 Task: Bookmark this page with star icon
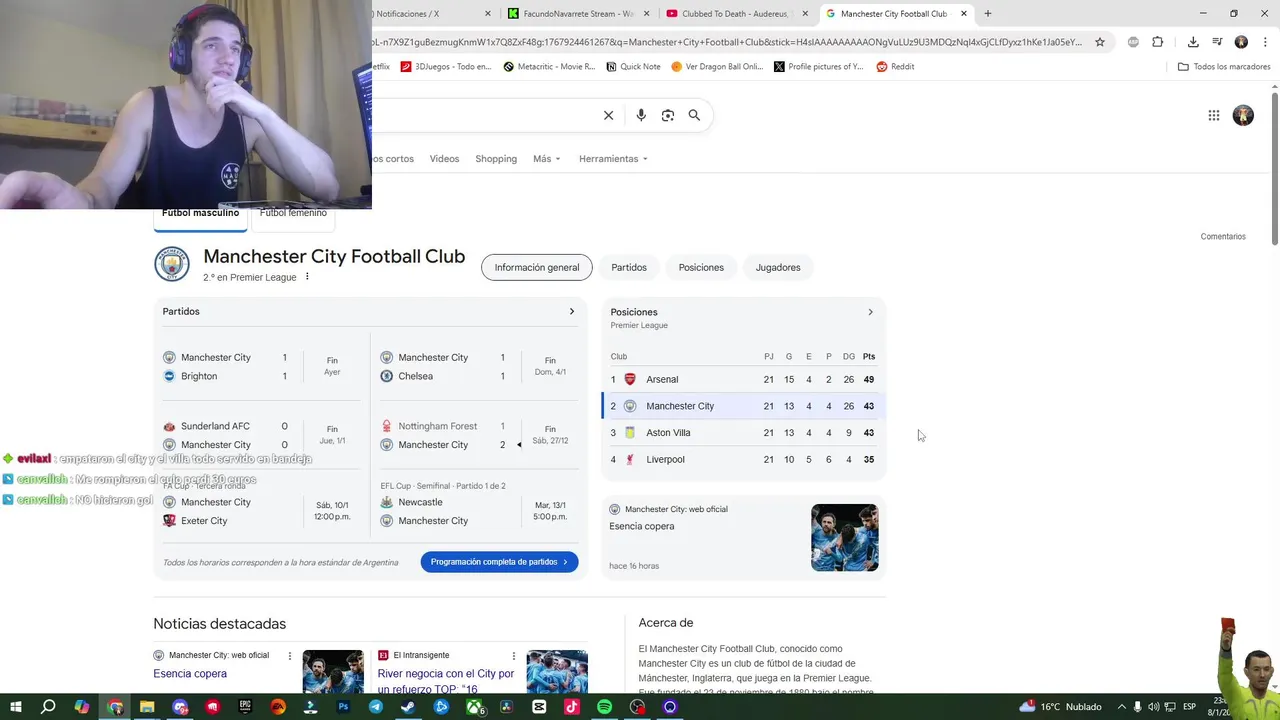(1100, 42)
